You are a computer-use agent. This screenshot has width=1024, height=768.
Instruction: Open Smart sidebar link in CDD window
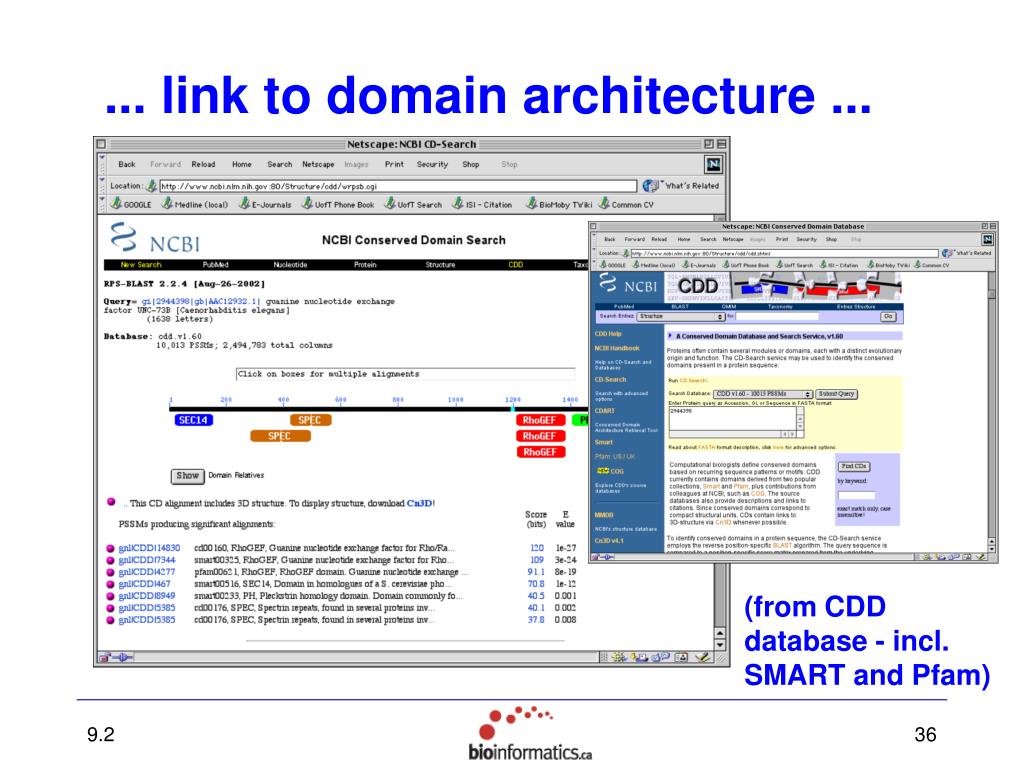click(603, 442)
